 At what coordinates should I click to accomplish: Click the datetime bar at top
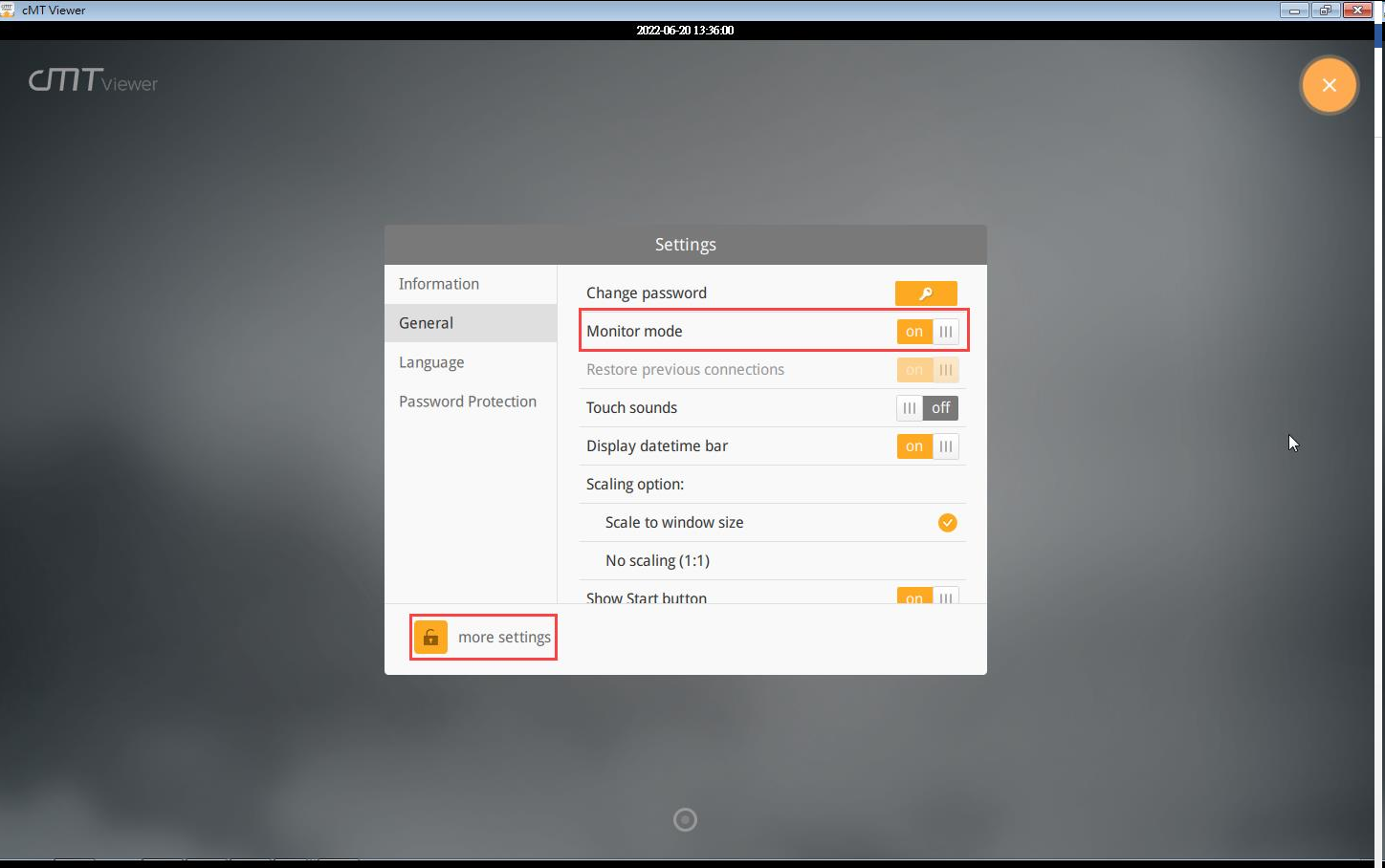coord(686,31)
